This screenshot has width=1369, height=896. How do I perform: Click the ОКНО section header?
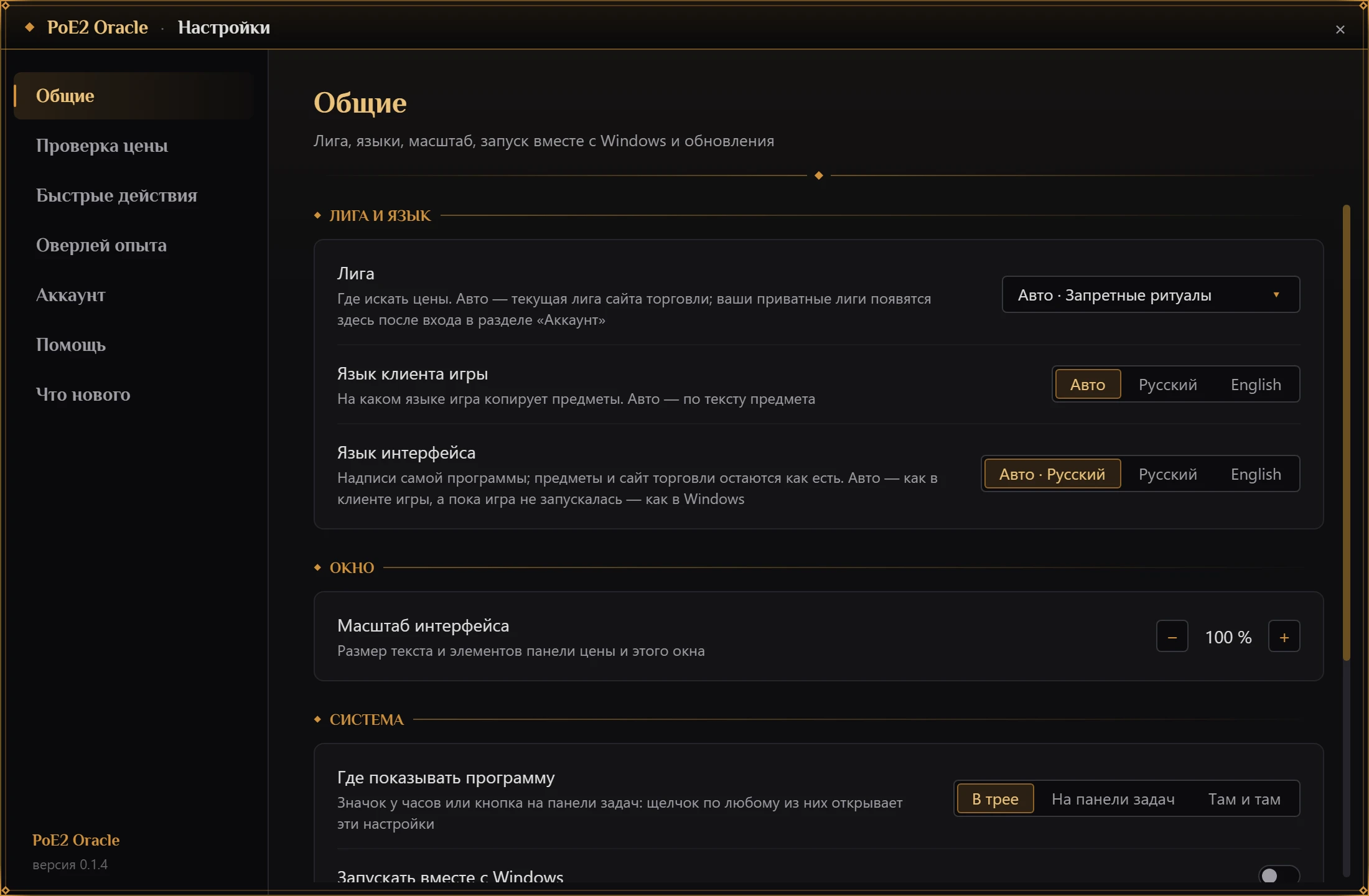(x=352, y=568)
